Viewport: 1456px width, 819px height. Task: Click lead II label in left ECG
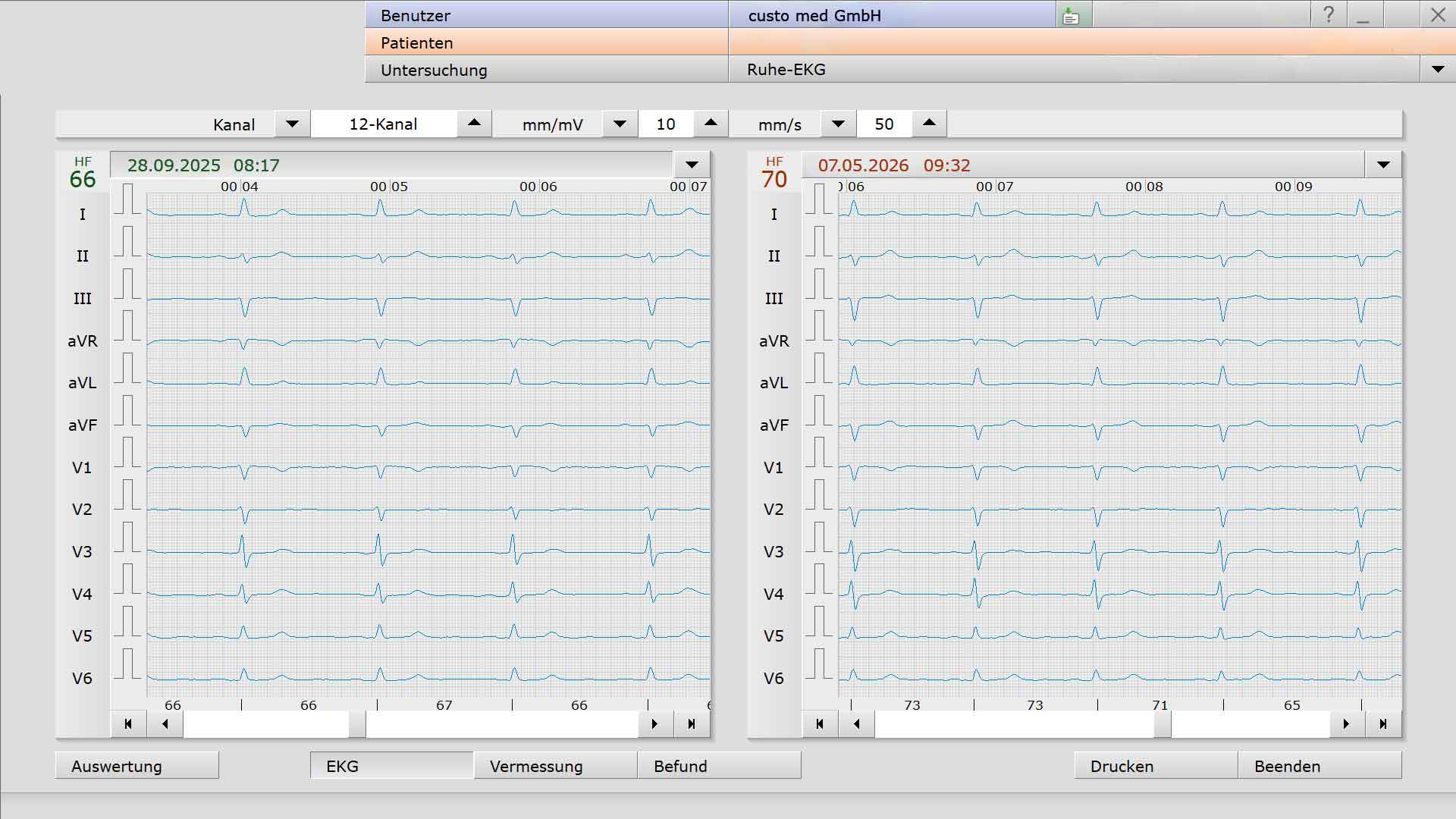tap(83, 256)
